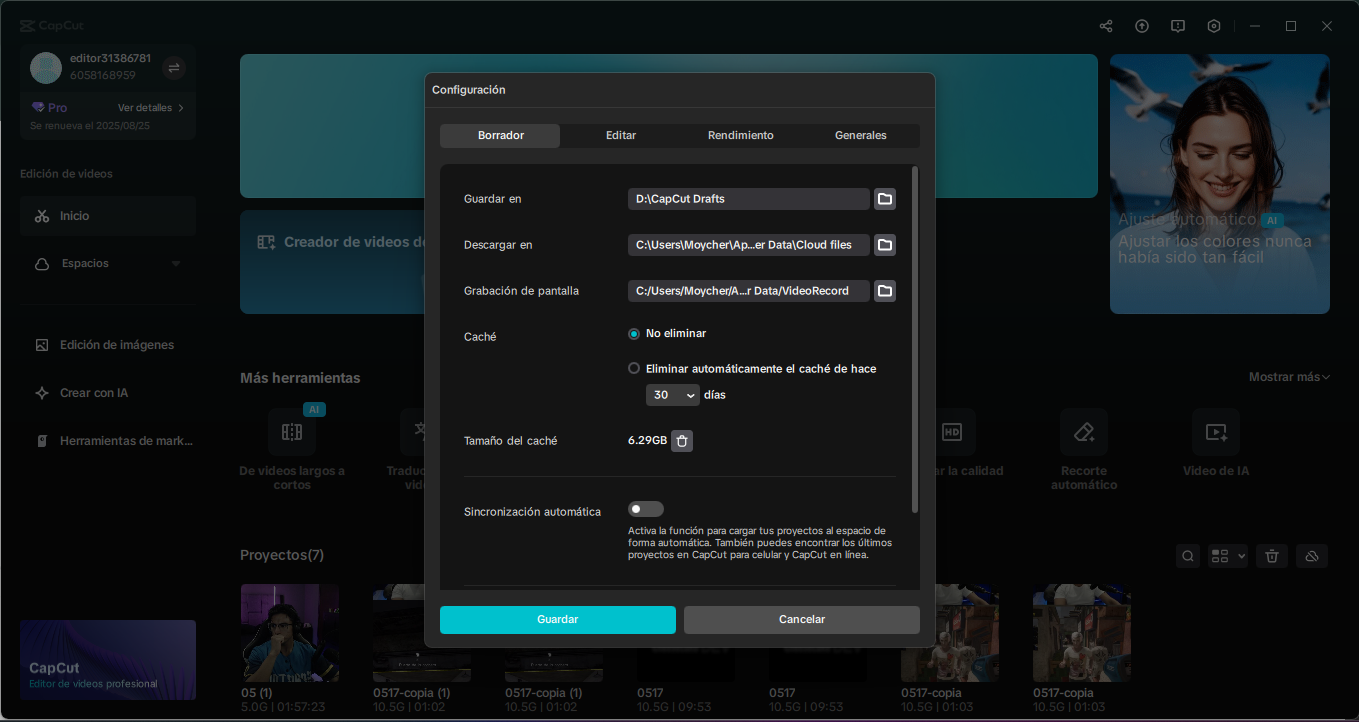Open the search projects icon

pos(1187,556)
